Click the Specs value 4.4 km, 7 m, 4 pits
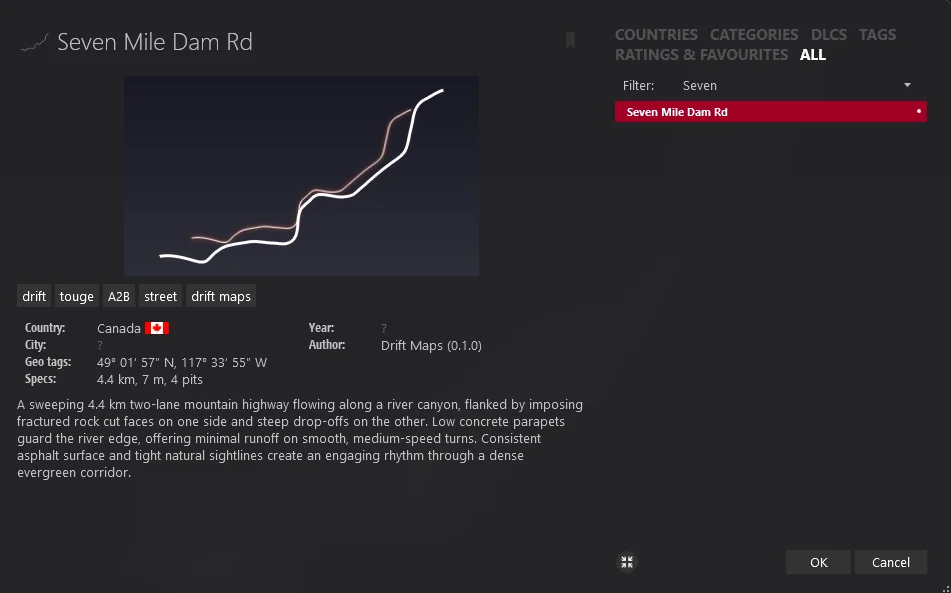951x593 pixels. (x=150, y=380)
